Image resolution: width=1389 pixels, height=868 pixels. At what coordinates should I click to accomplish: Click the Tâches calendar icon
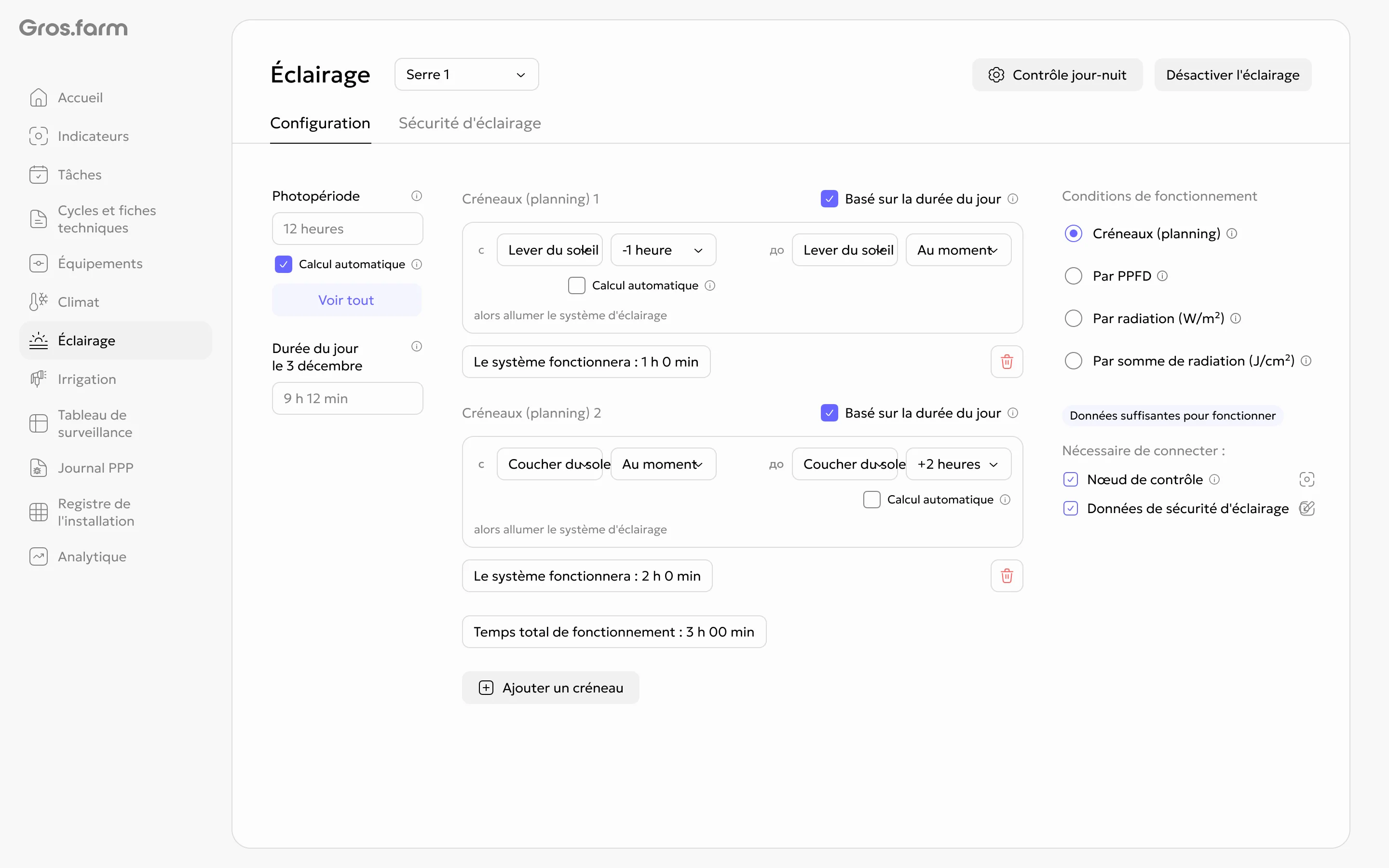tap(39, 175)
